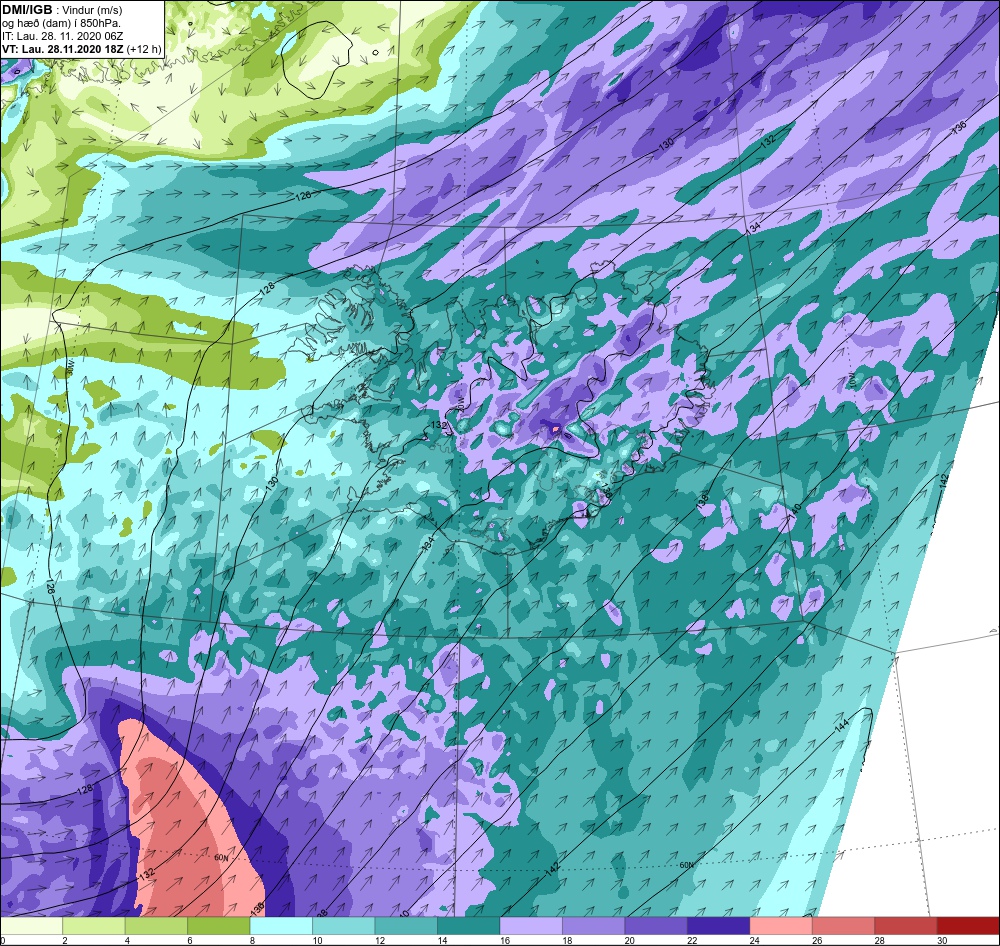Click the 6–8 m/s olive green legend swatch
Viewport: 1000px width, 946px height.
coord(219,926)
